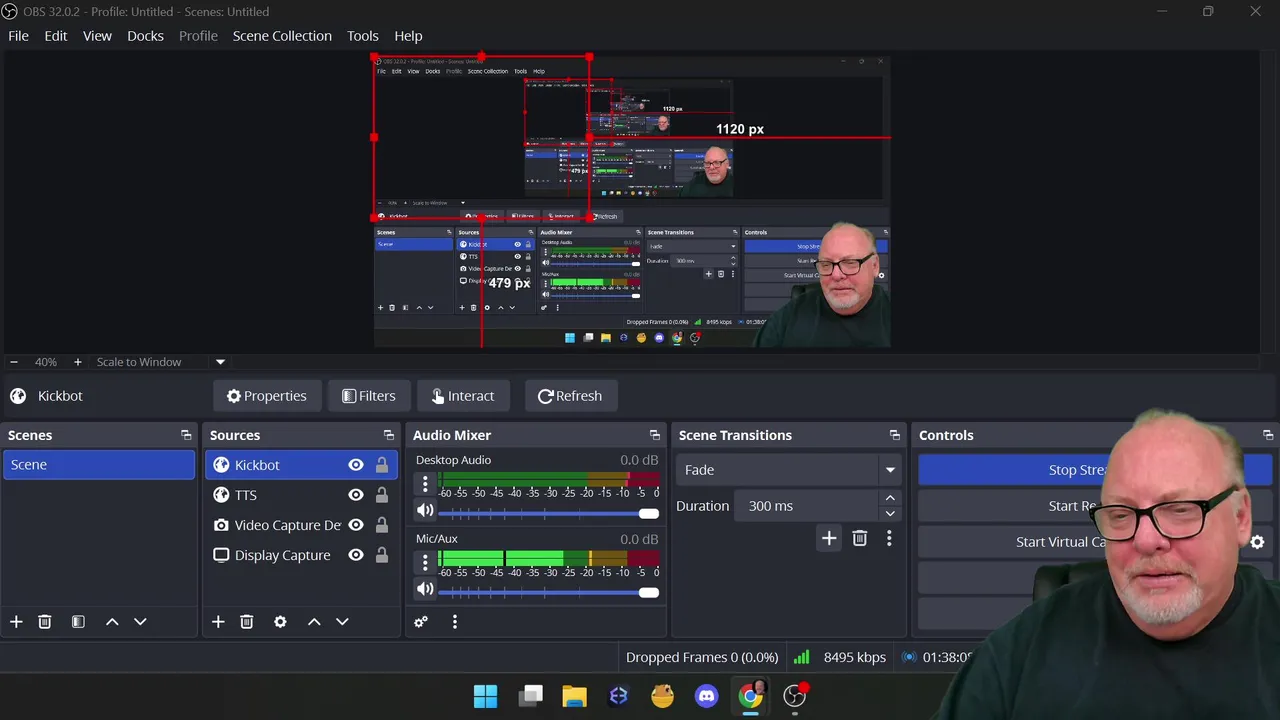1280x720 pixels.
Task: Add a new source with plus icon
Action: pos(218,622)
